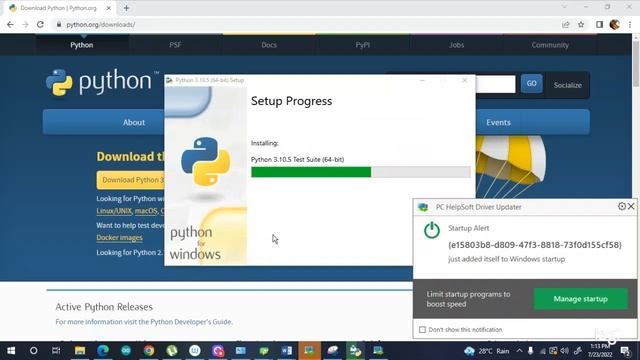The height and width of the screenshot is (360, 640).
Task: Click the Manage startup button
Action: [580, 299]
